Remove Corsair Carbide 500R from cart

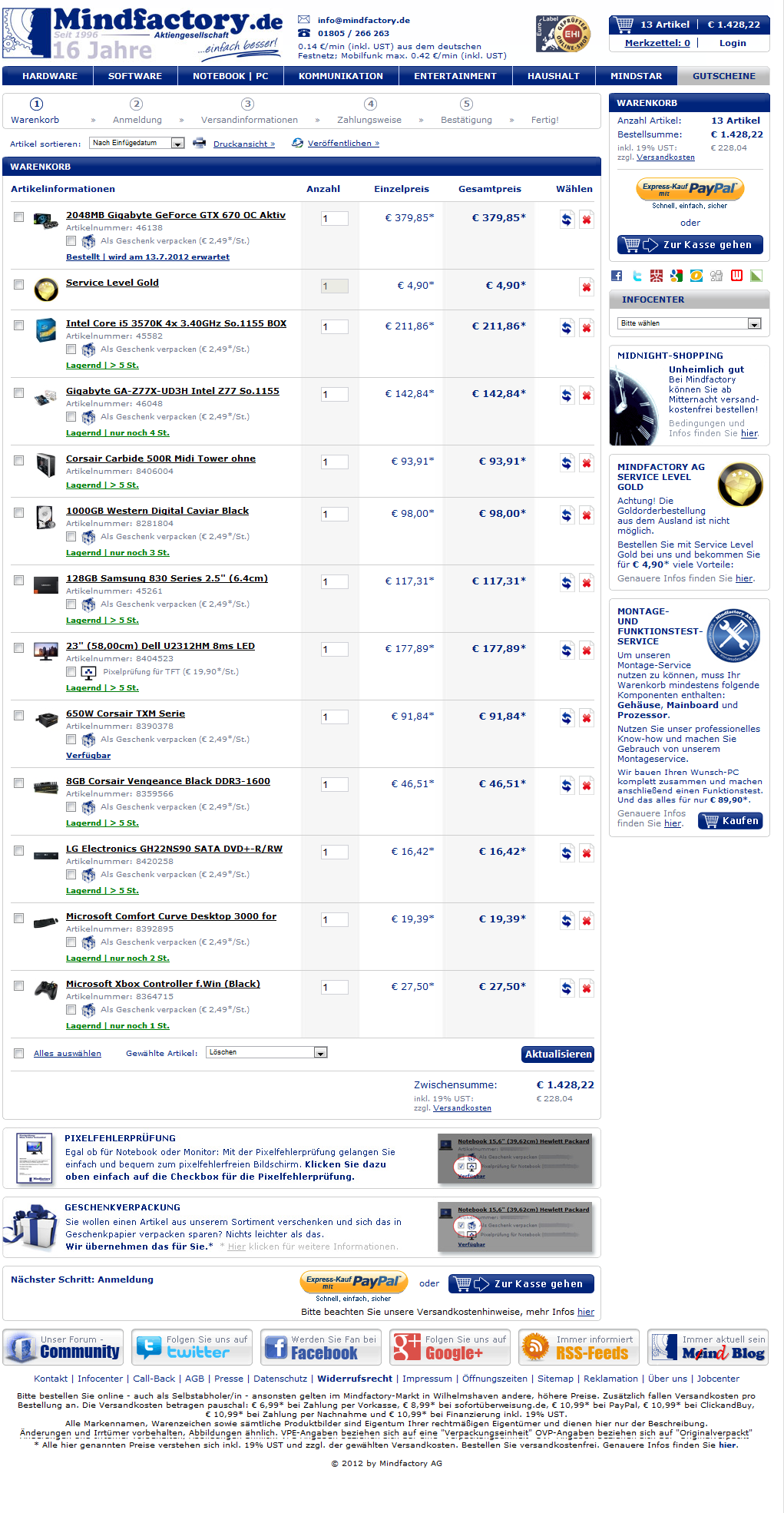(587, 463)
